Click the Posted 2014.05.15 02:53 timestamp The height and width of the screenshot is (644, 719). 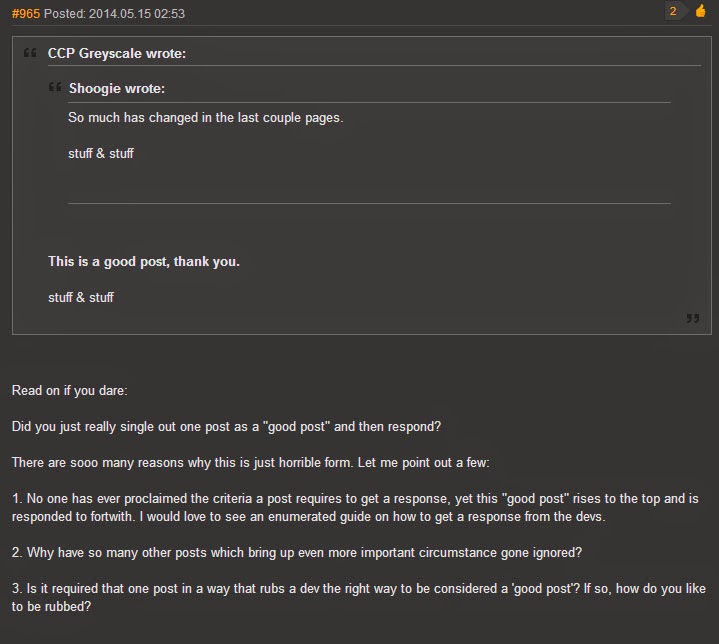click(114, 13)
